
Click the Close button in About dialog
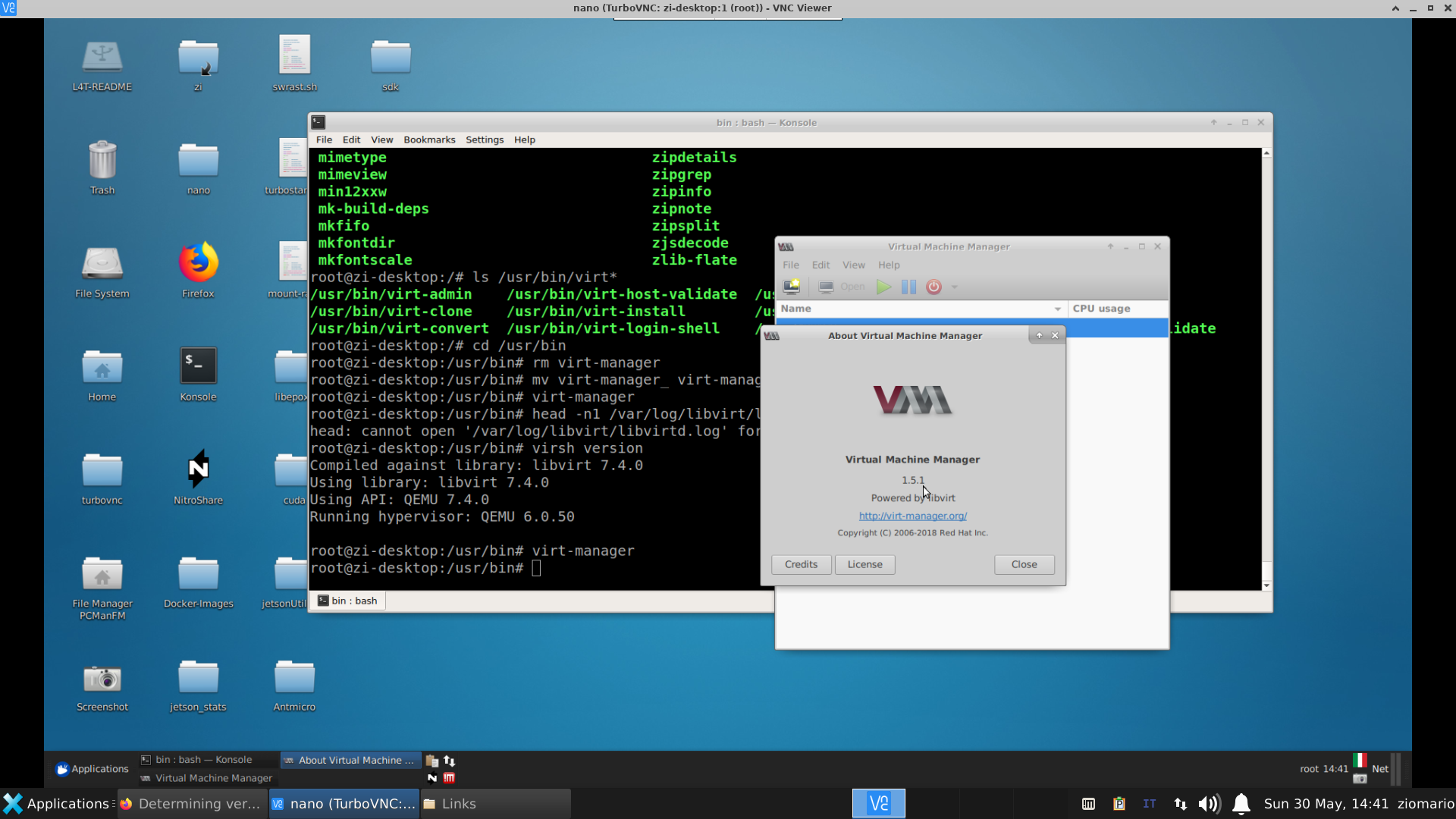point(1024,564)
